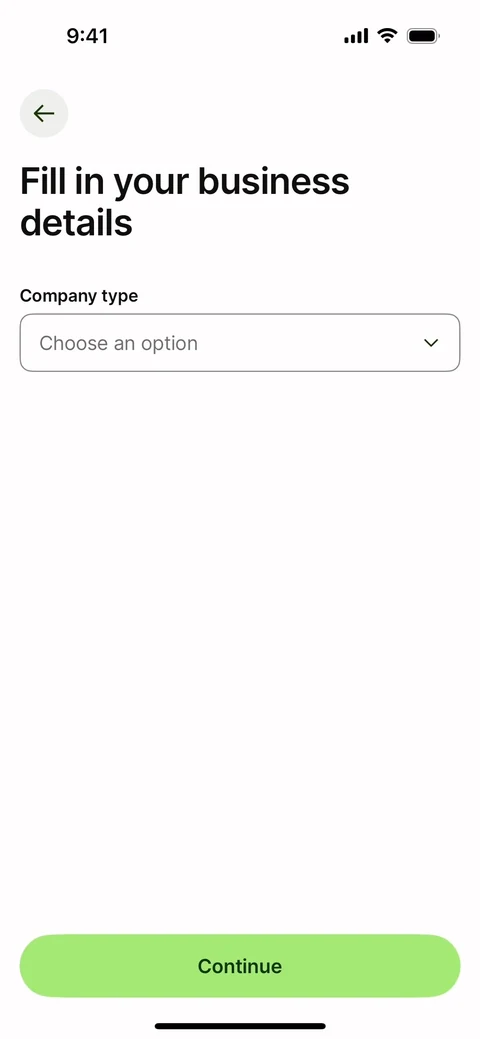Image resolution: width=480 pixels, height=1039 pixels.
Task: Open the Company type dropdown
Action: tap(240, 343)
